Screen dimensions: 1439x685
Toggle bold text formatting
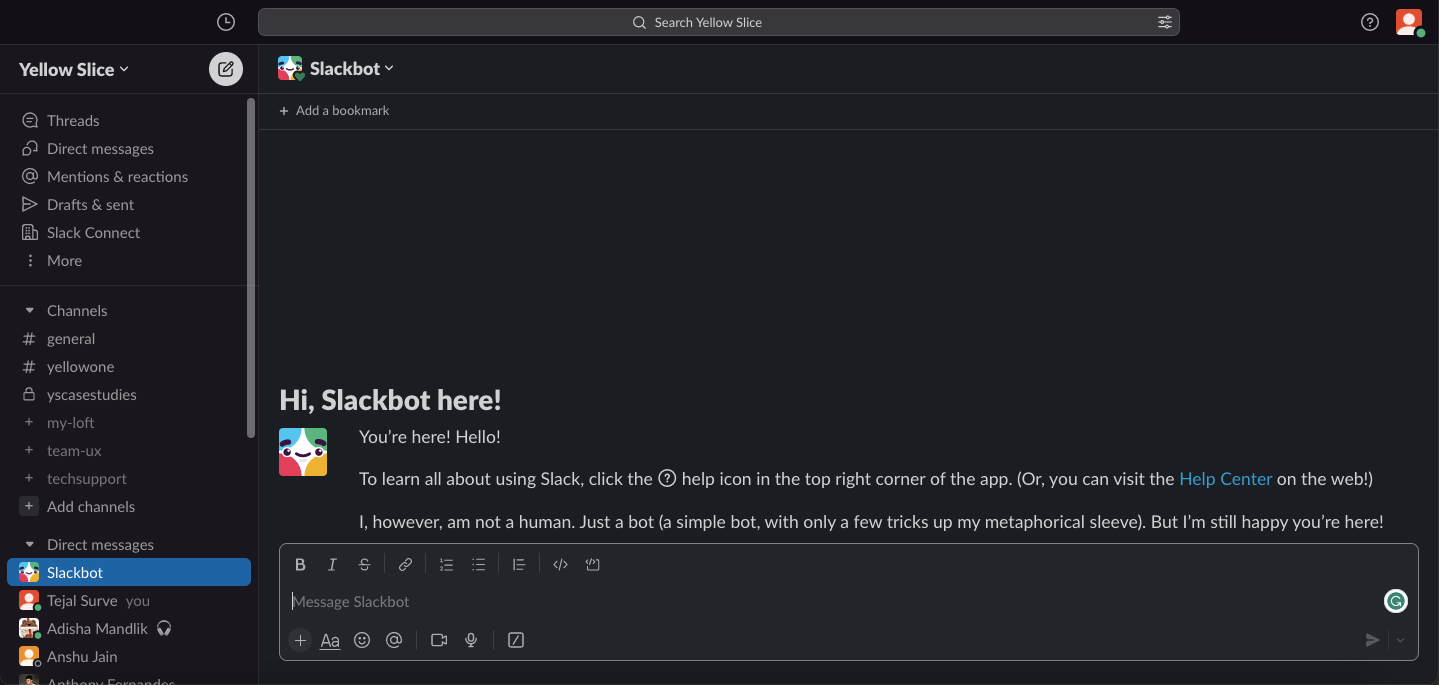pos(300,565)
